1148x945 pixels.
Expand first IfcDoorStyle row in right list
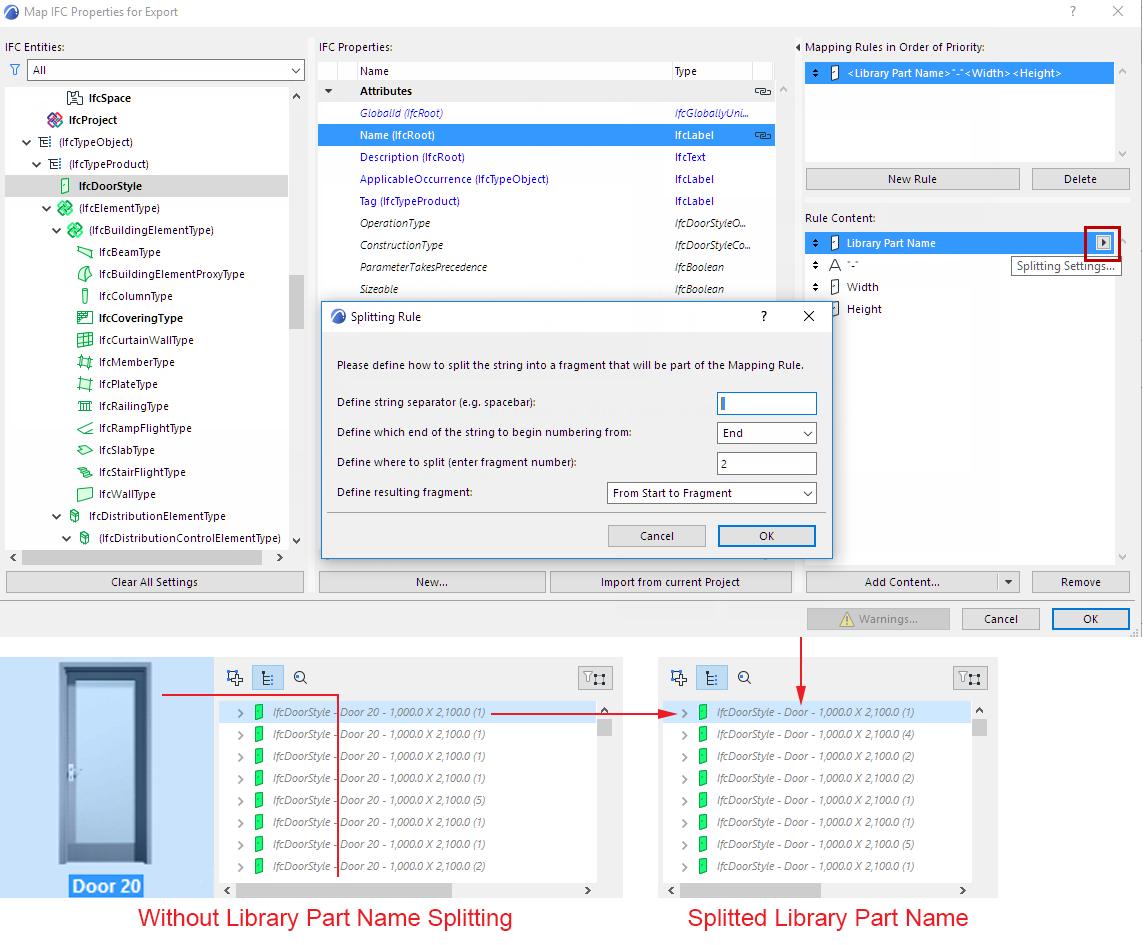(x=685, y=712)
